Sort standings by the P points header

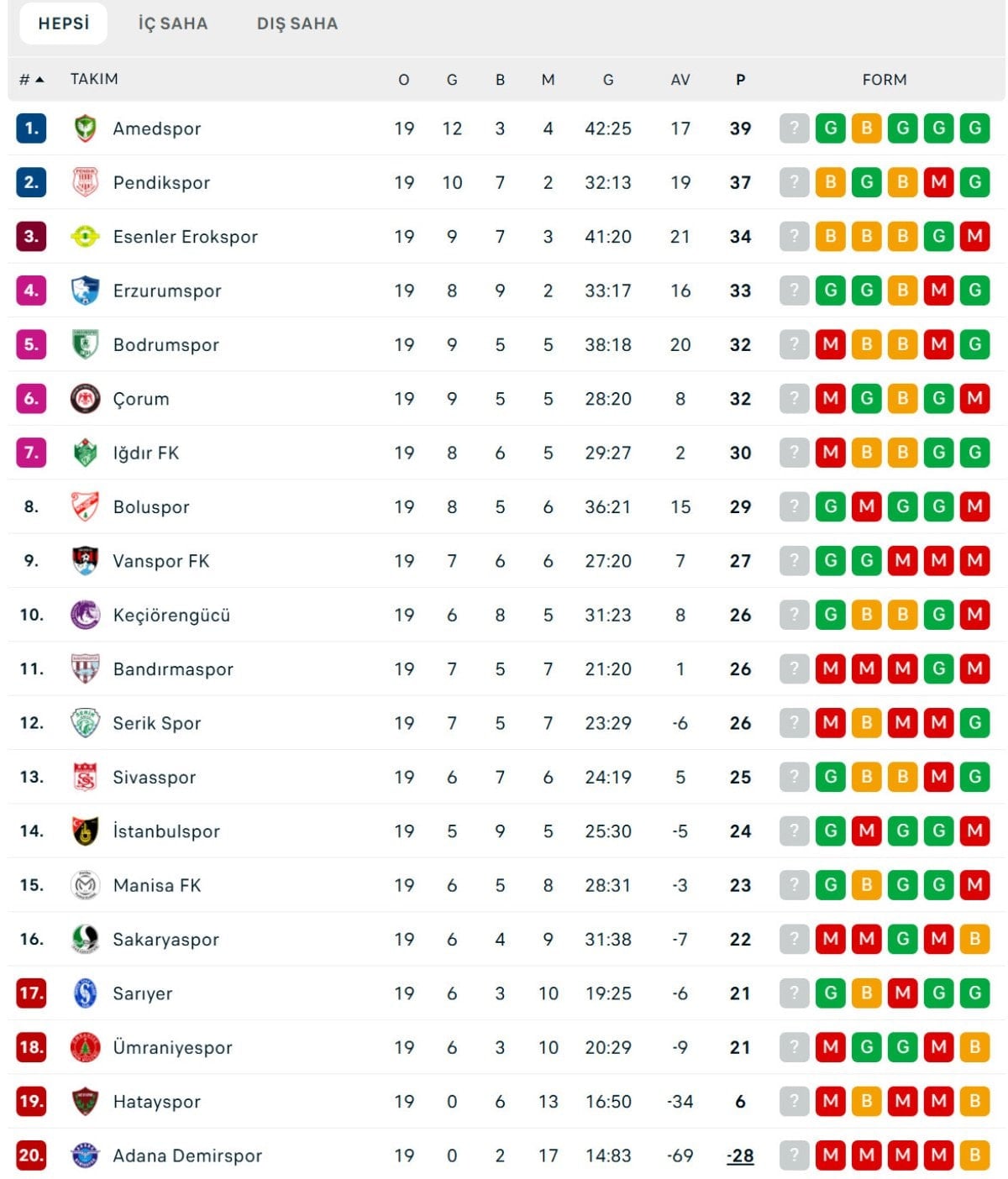740,80
